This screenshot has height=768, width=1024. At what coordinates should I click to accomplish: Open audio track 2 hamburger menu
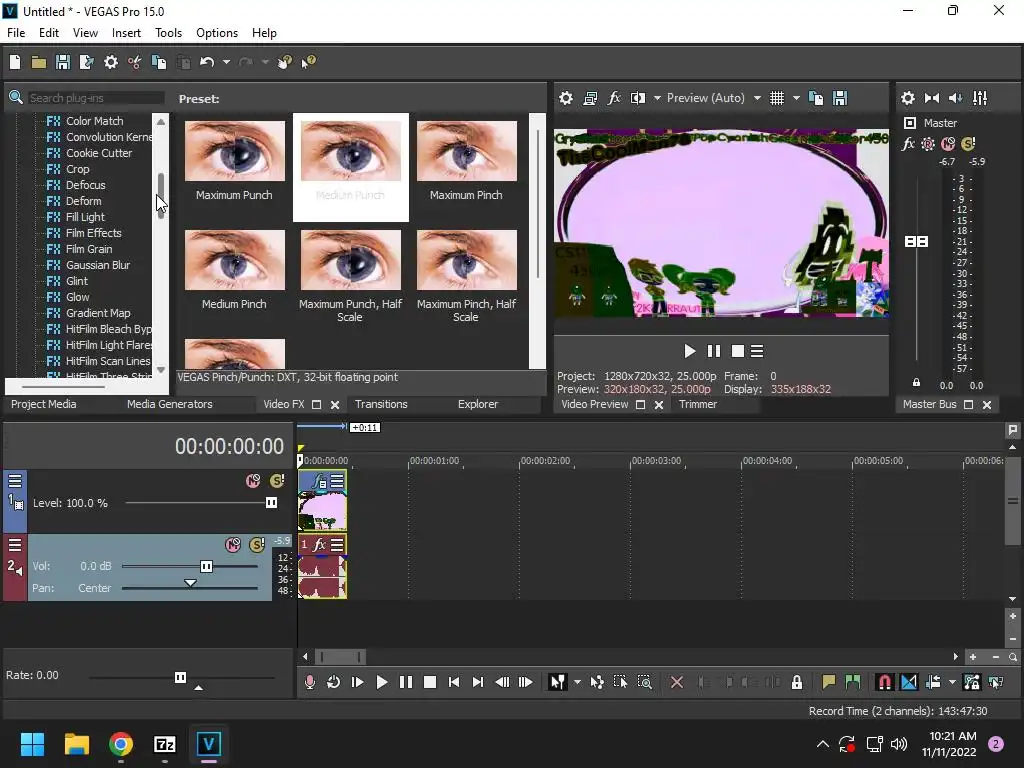[14, 545]
